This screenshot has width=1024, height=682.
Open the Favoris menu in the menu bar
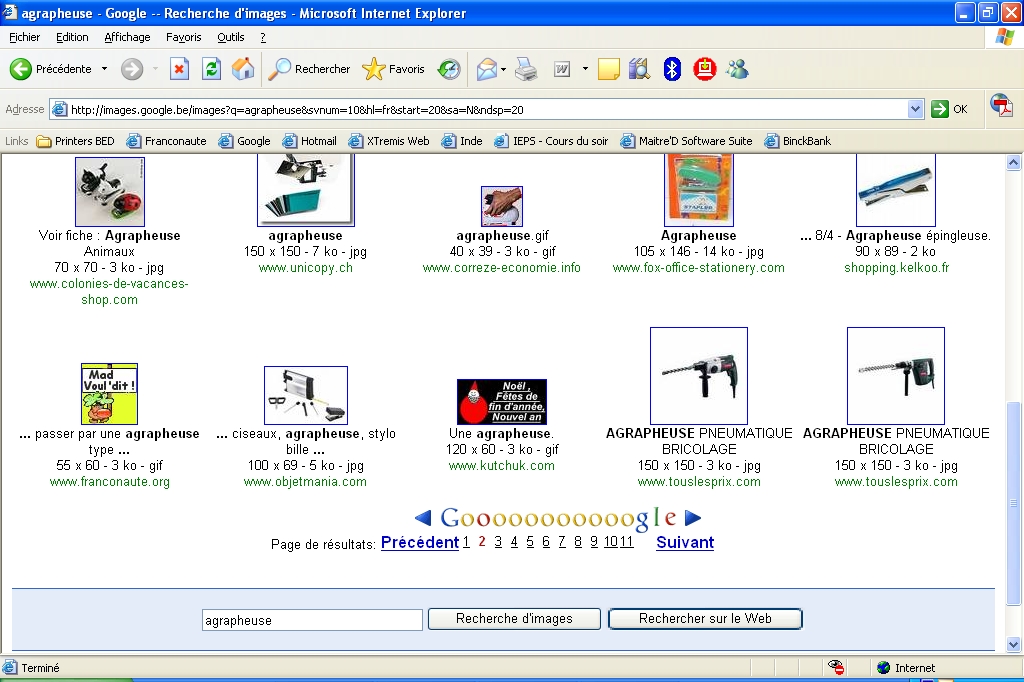184,37
